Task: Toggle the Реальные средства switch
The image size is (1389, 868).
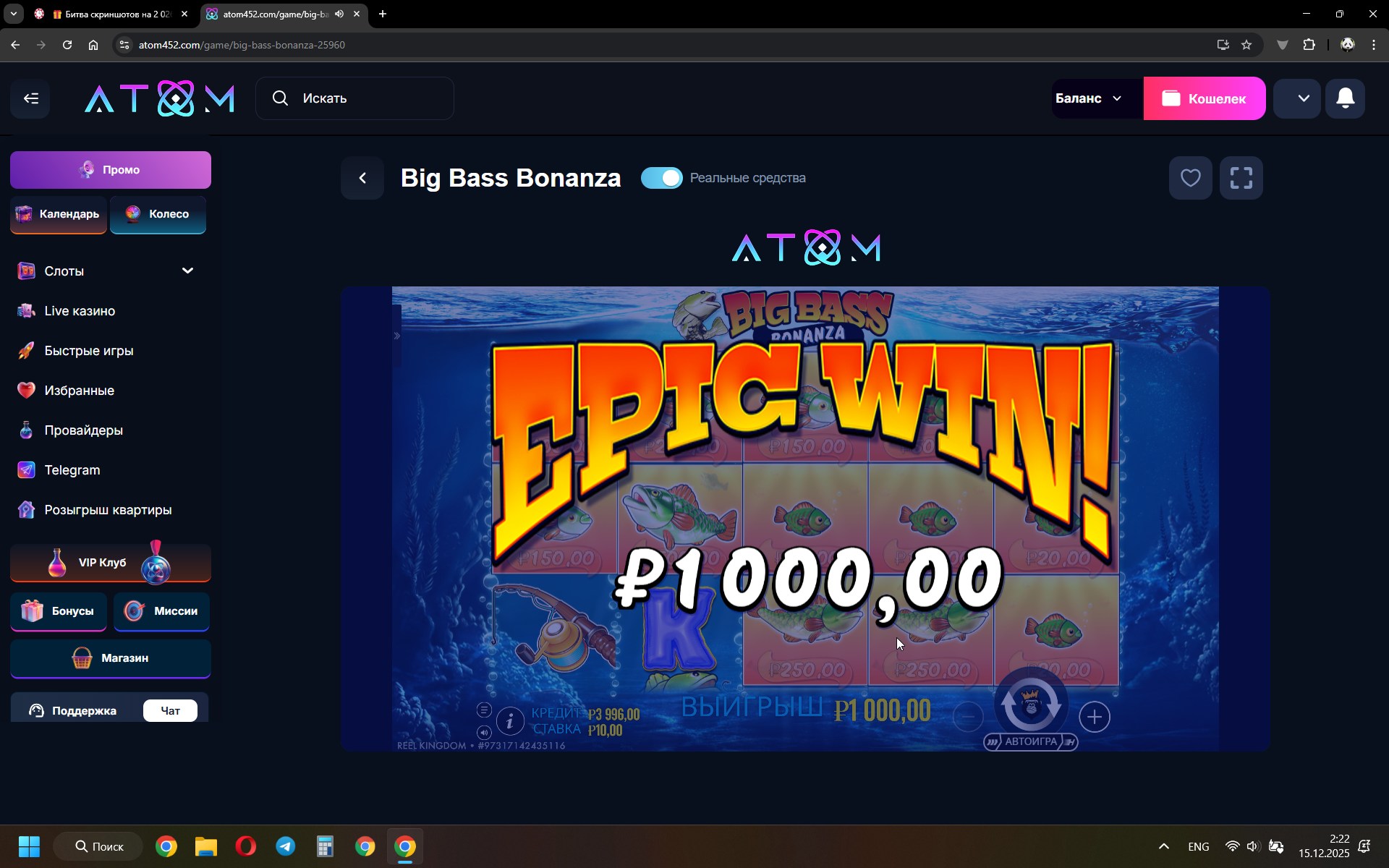Action: (661, 178)
